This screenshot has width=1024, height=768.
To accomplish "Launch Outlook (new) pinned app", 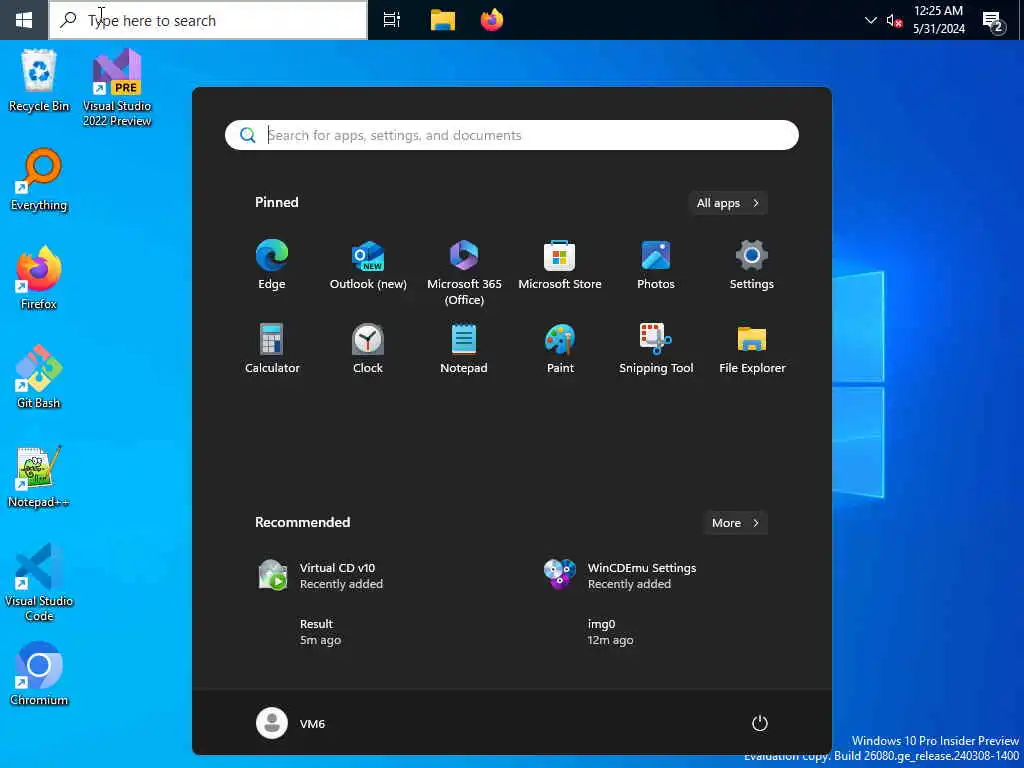I will point(368,264).
